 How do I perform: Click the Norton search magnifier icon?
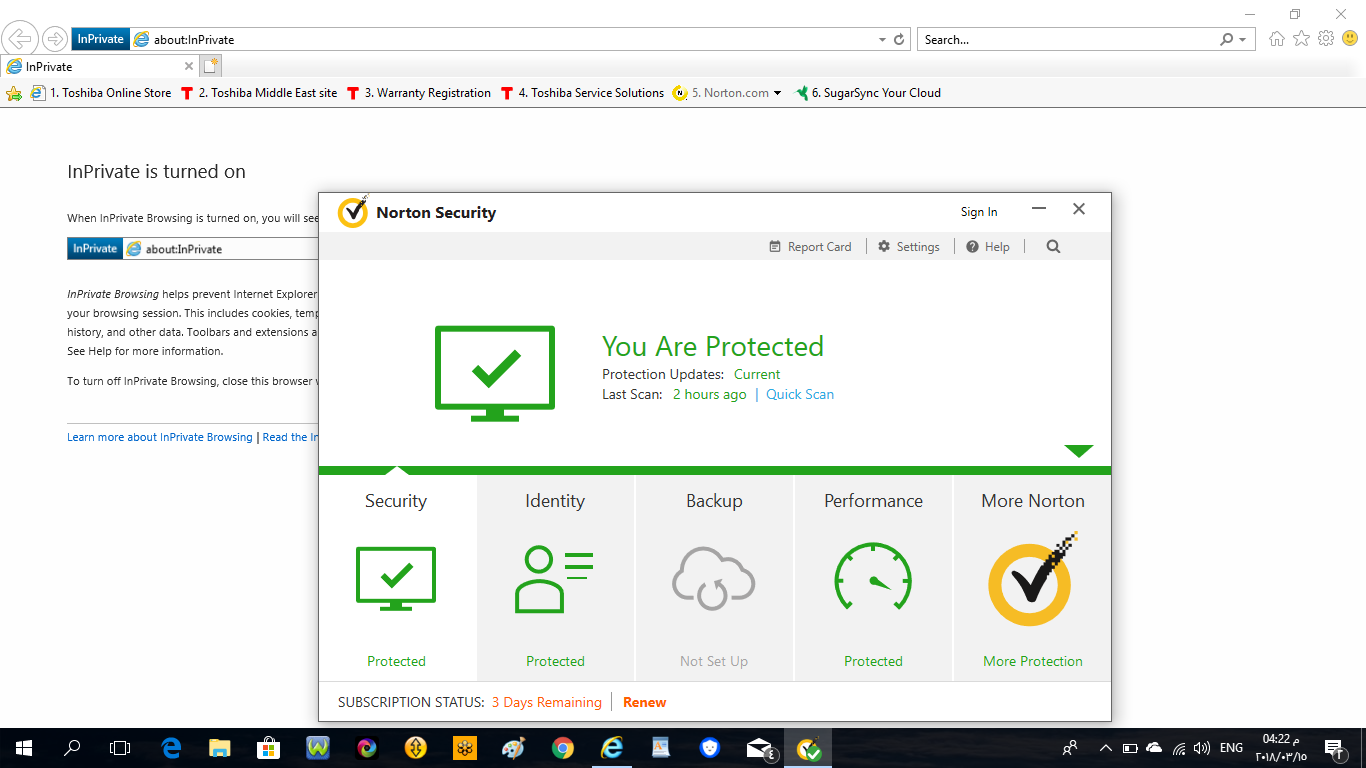pyautogui.click(x=1053, y=247)
